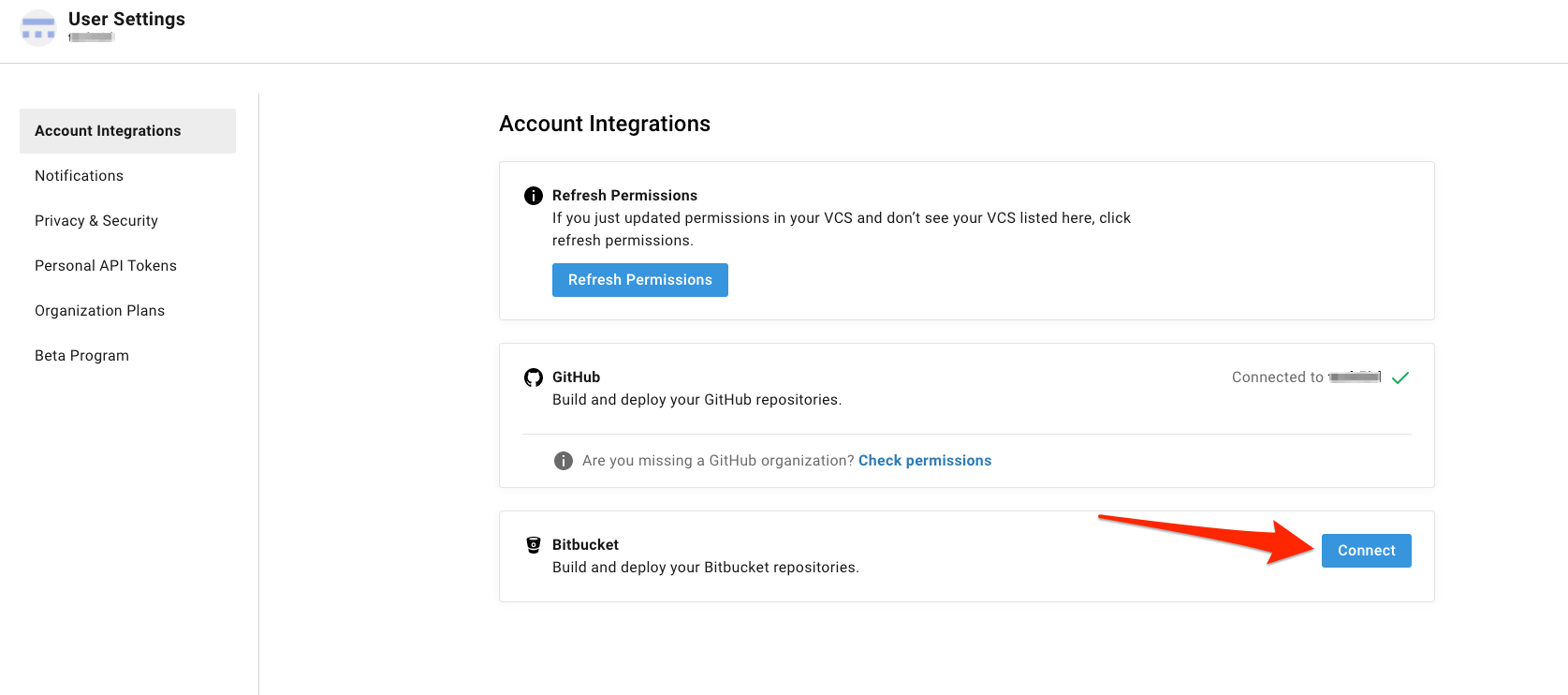Go to Notifications settings
This screenshot has width=1568, height=695.
pyautogui.click(x=80, y=176)
